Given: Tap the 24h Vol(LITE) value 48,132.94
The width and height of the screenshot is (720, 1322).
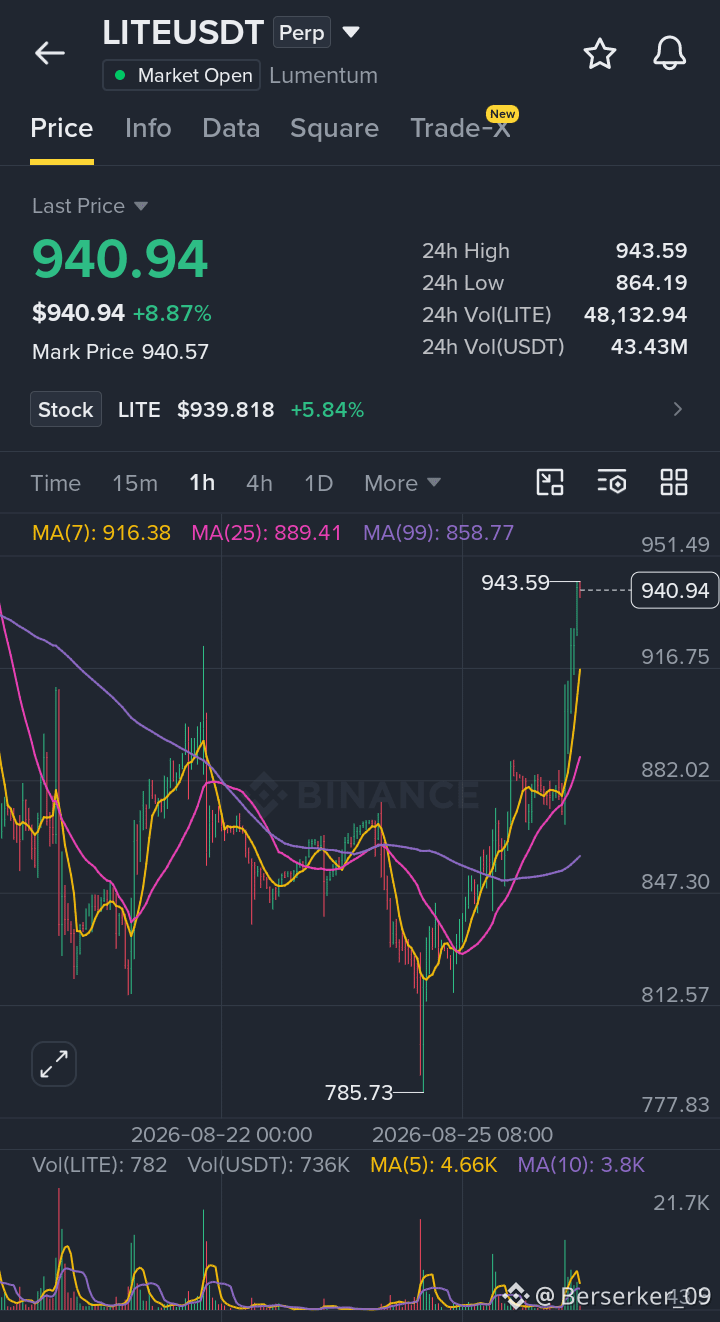Looking at the screenshot, I should point(636,315).
